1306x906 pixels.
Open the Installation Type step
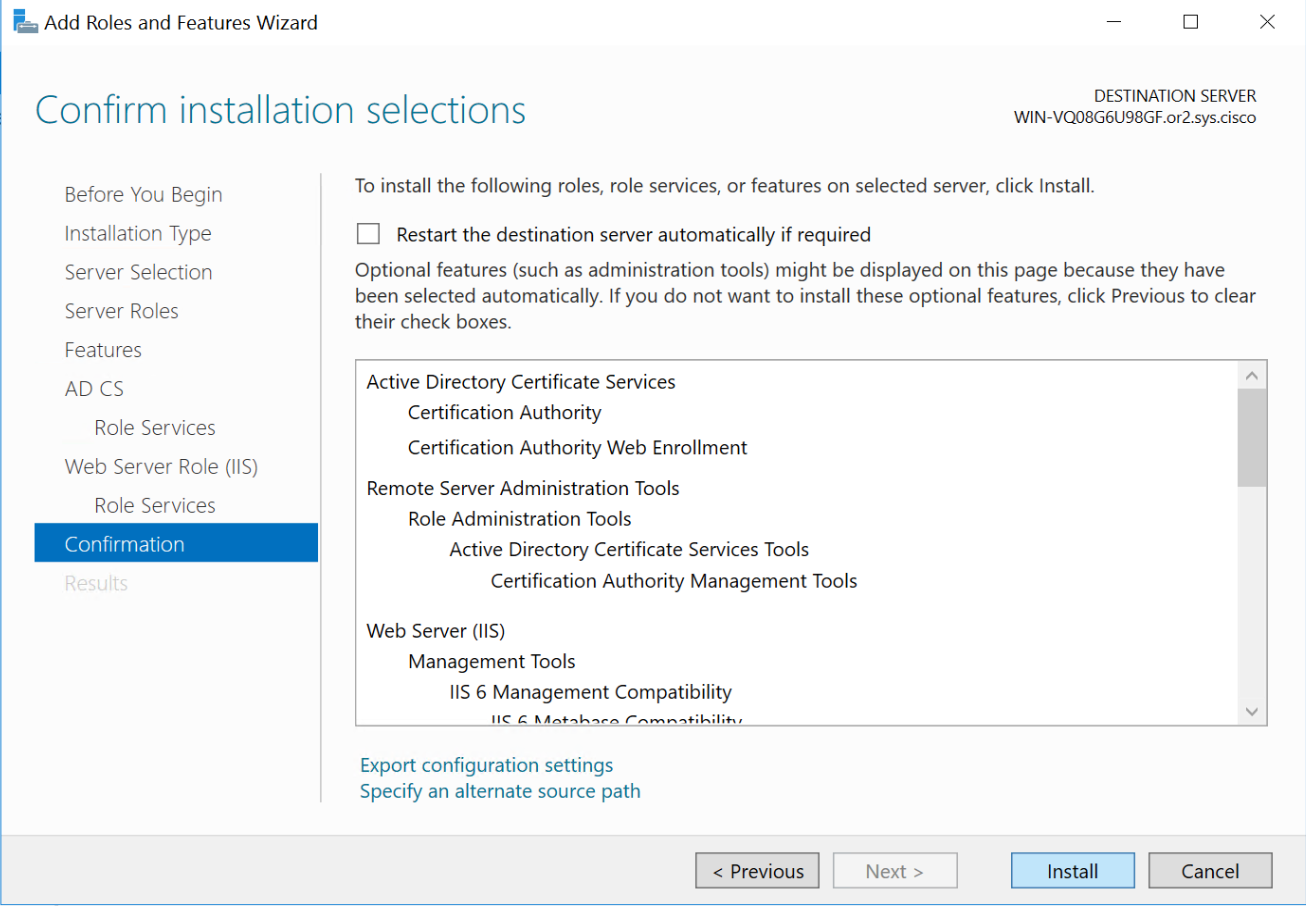[138, 233]
